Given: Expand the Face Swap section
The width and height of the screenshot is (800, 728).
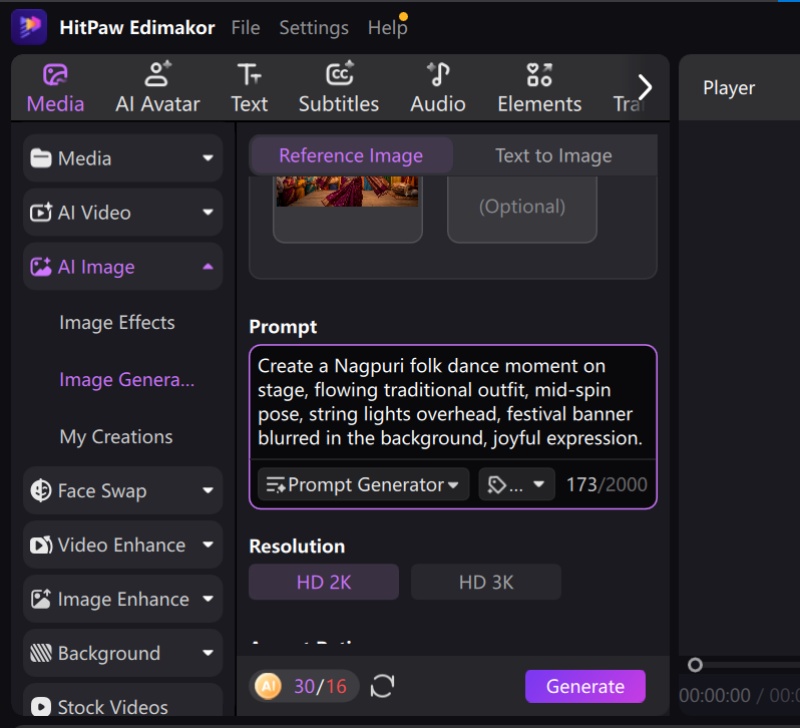Looking at the screenshot, I should click(122, 491).
